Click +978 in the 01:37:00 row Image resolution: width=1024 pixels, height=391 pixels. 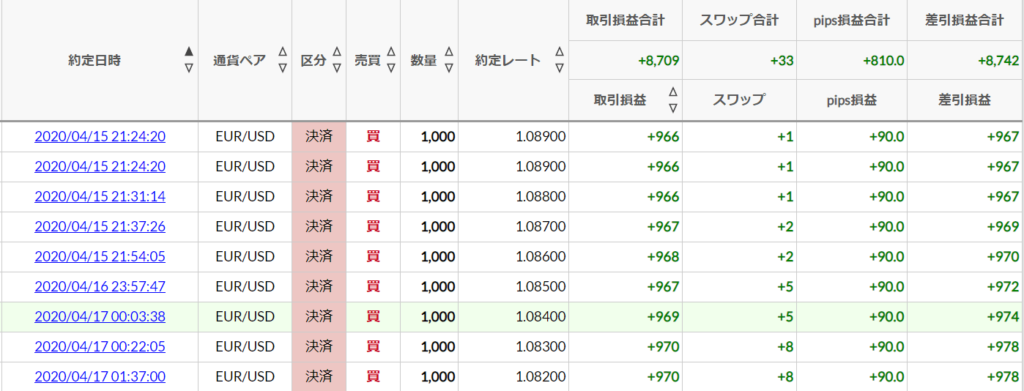point(1002,377)
